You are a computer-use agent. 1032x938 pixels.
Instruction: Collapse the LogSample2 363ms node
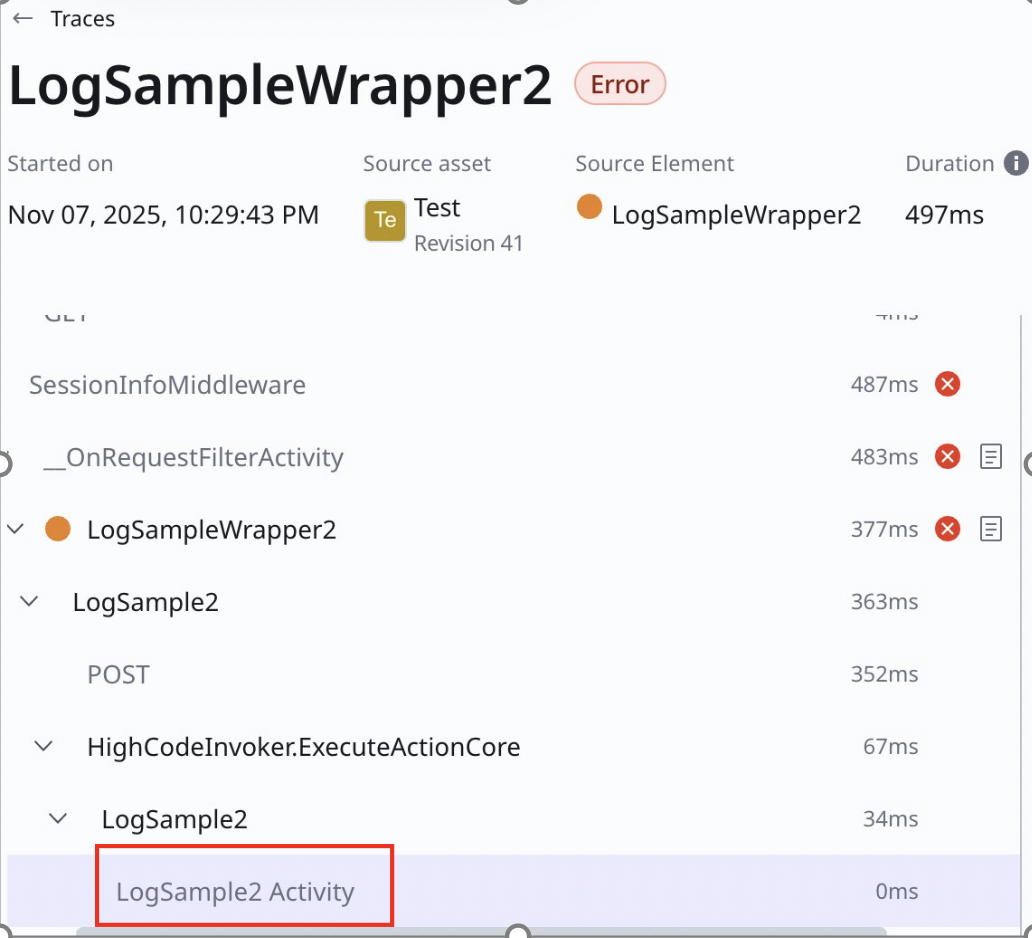[x=30, y=601]
